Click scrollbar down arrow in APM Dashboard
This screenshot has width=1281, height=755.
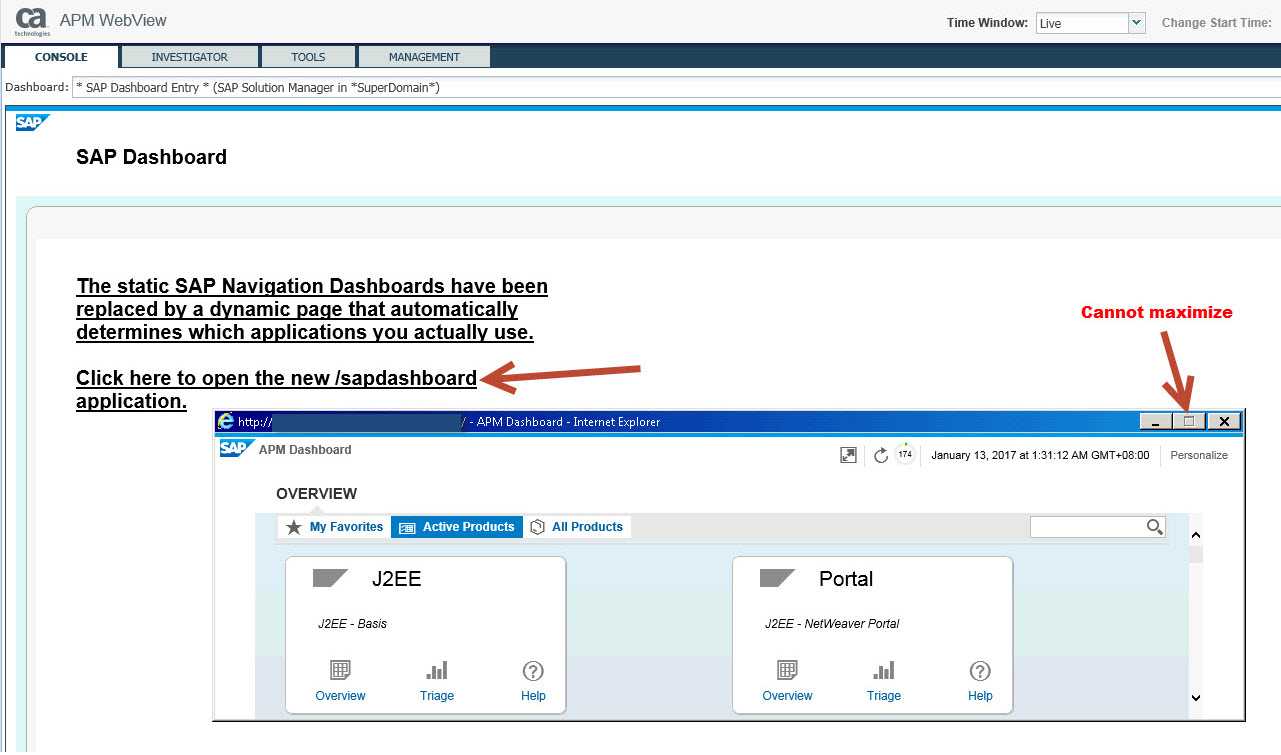(1195, 698)
